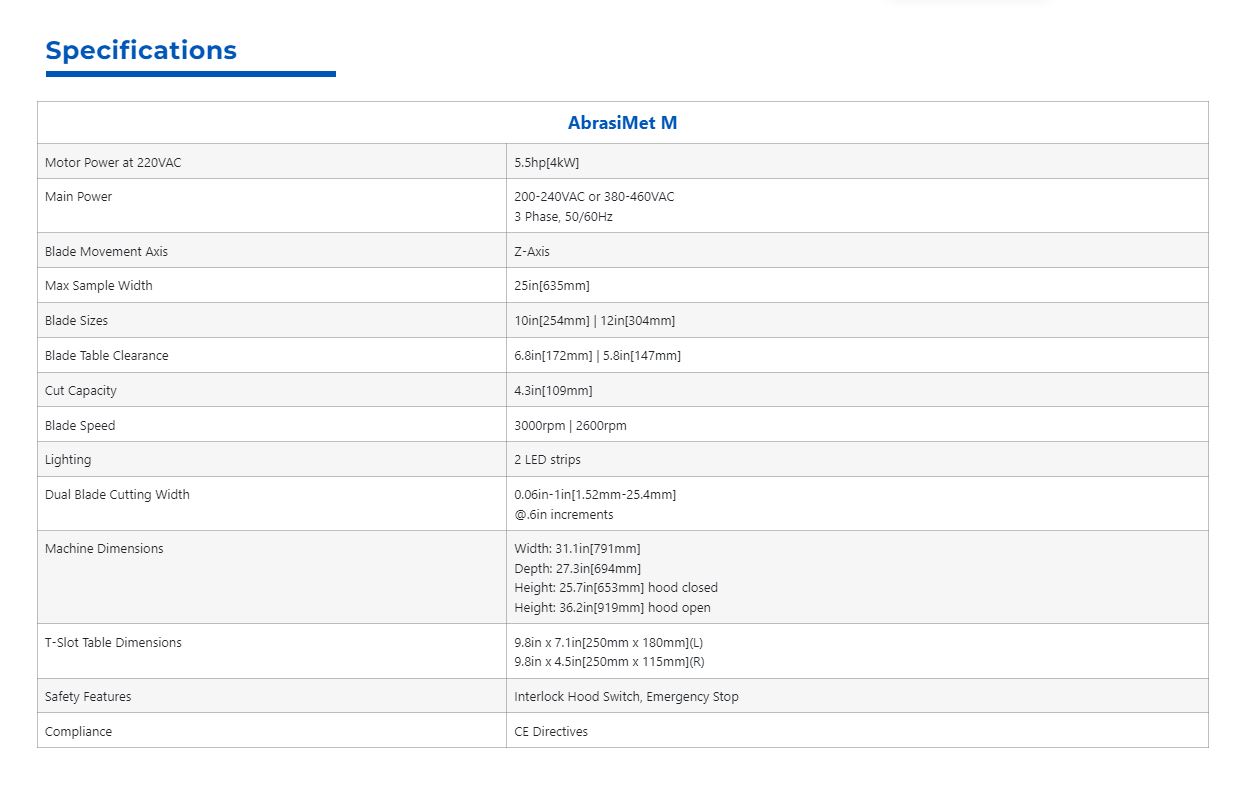Click the Compliance row label
The image size is (1247, 798).
tap(78, 731)
